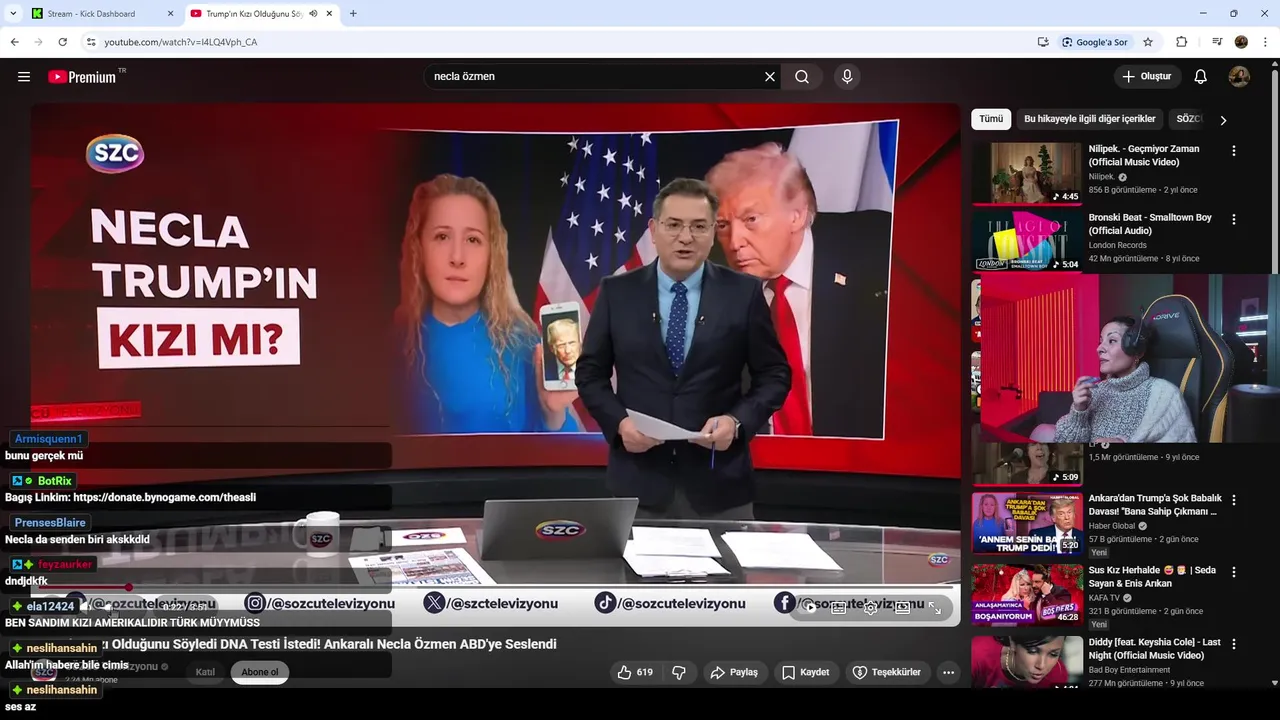Clear the search box with X icon

click(x=770, y=77)
